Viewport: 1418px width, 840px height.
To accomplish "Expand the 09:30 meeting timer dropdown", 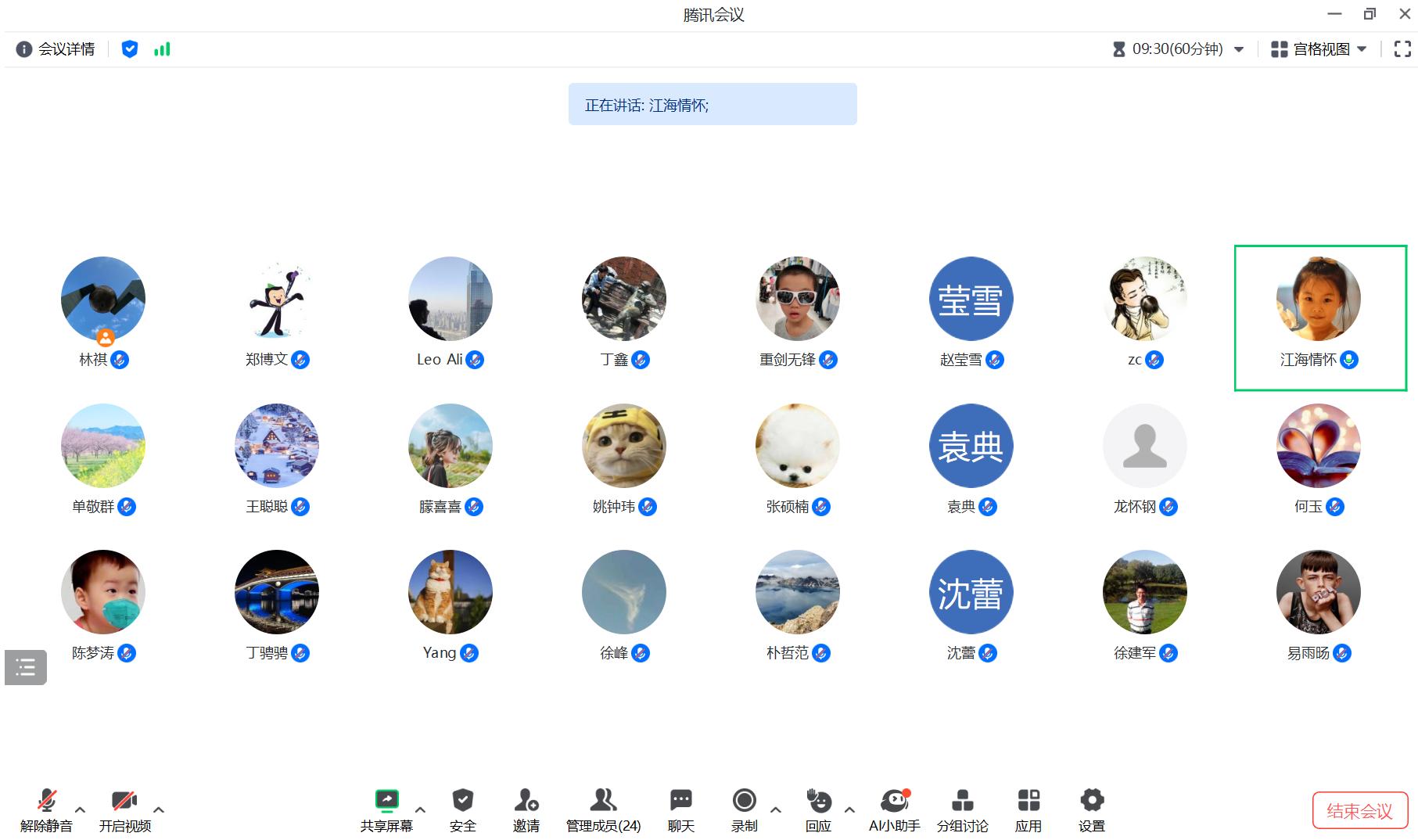I will coord(1238,49).
